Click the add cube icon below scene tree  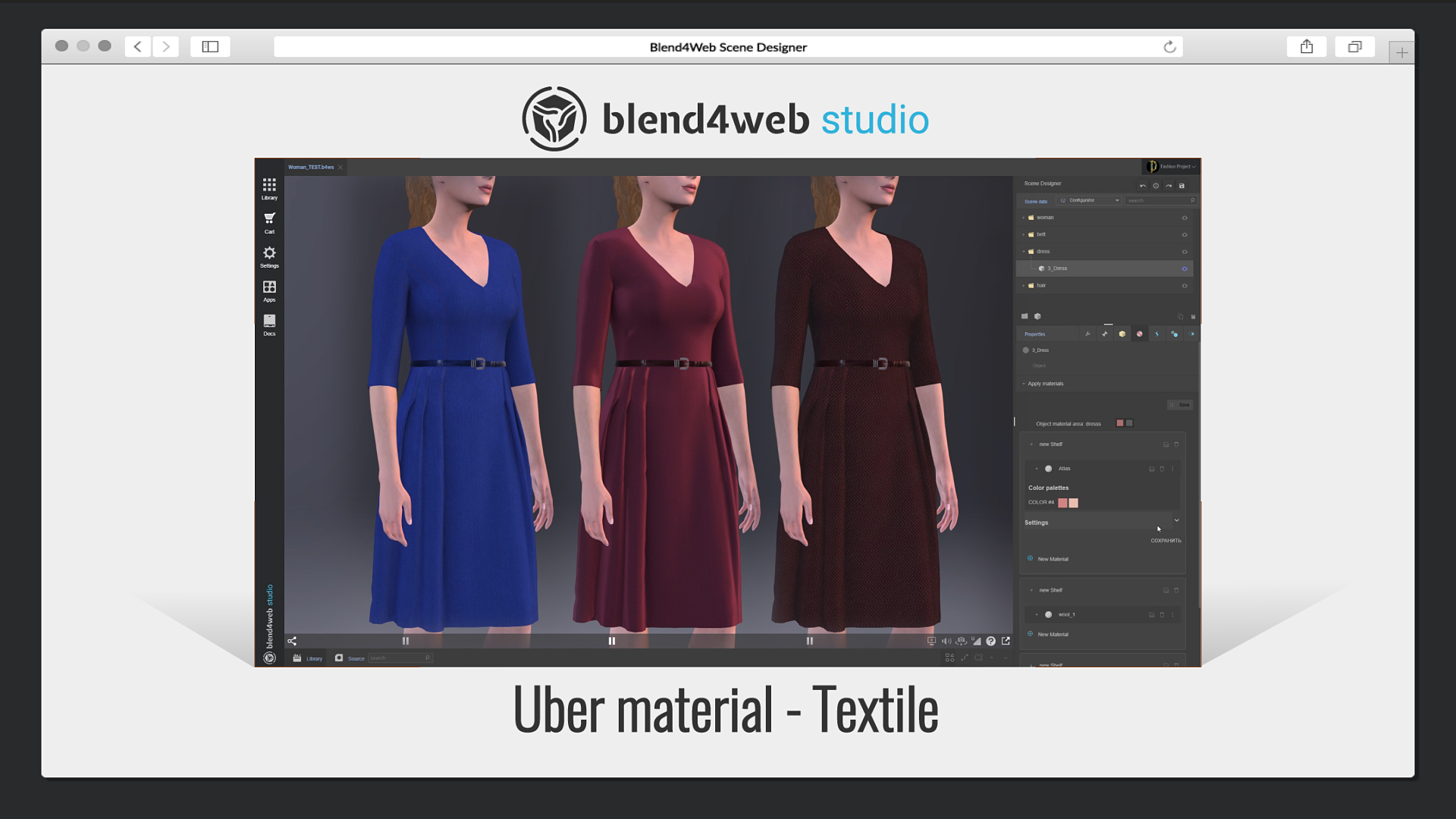click(x=1037, y=316)
